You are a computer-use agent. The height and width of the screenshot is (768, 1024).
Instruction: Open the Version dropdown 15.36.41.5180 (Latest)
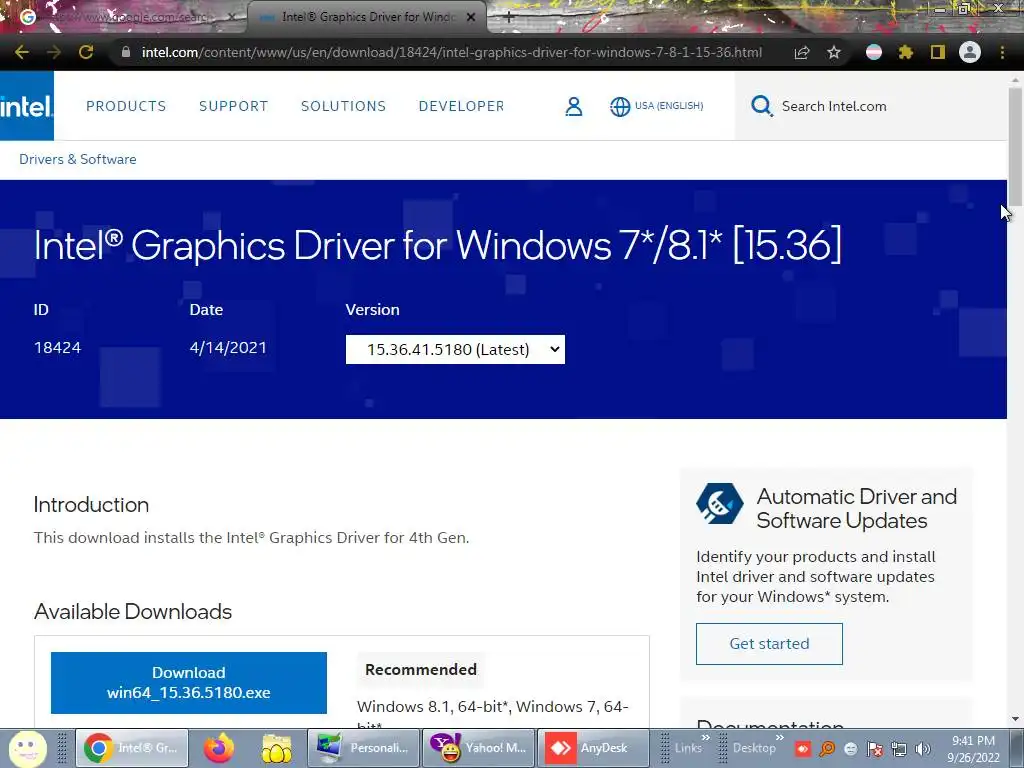[x=455, y=349]
